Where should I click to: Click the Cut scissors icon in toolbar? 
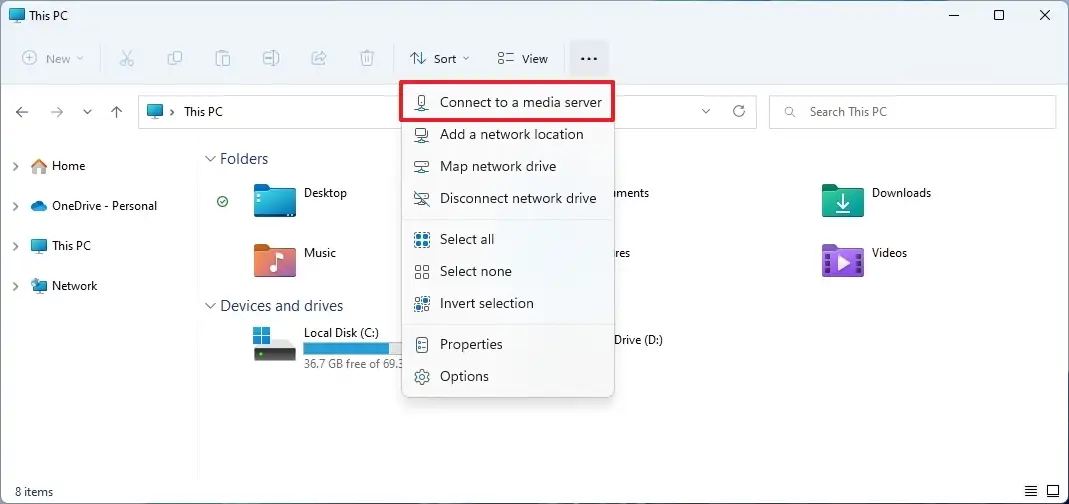click(x=127, y=59)
